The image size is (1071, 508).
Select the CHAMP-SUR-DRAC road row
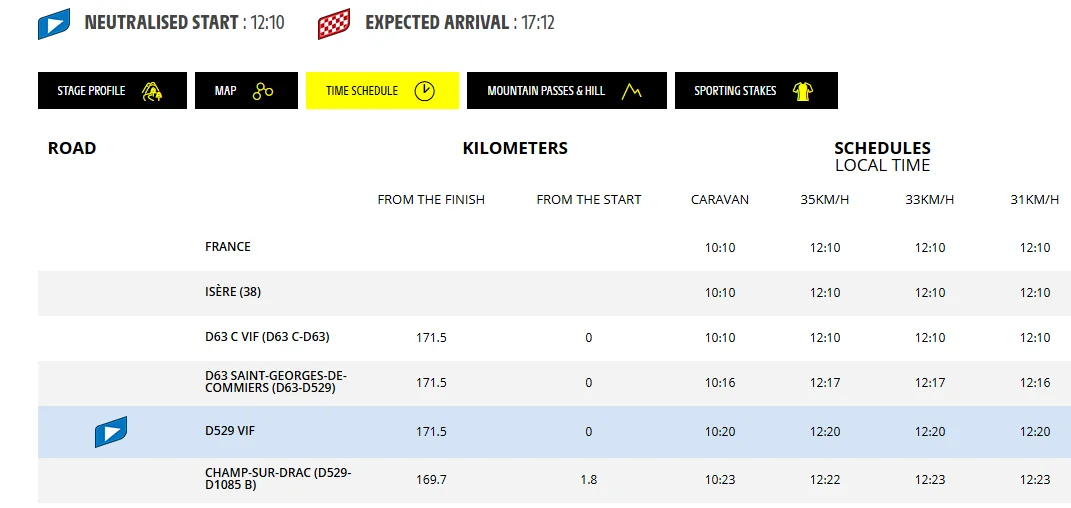(554, 479)
